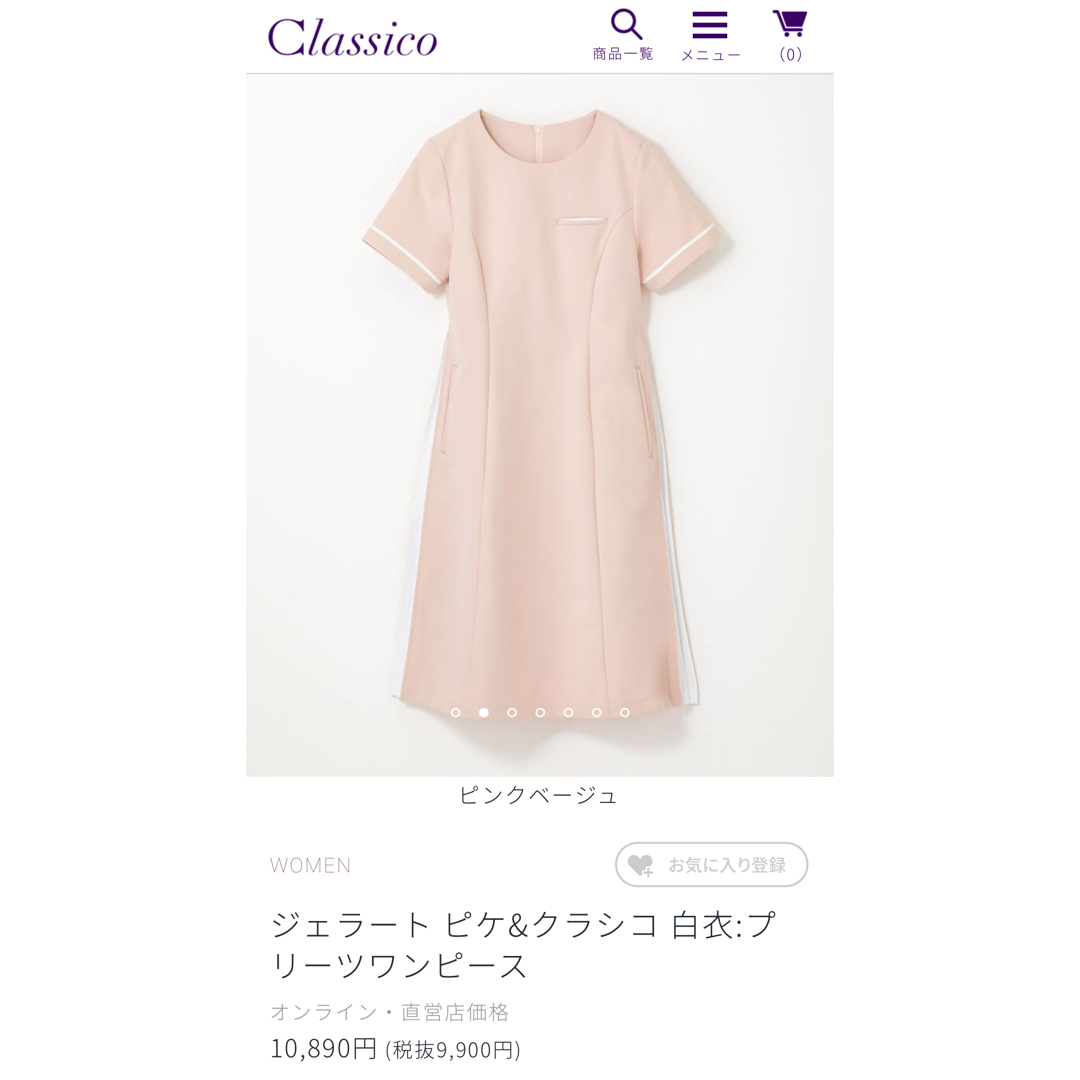Select the fifth image carousel dot
The width and height of the screenshot is (1080, 1080).
[x=568, y=712]
